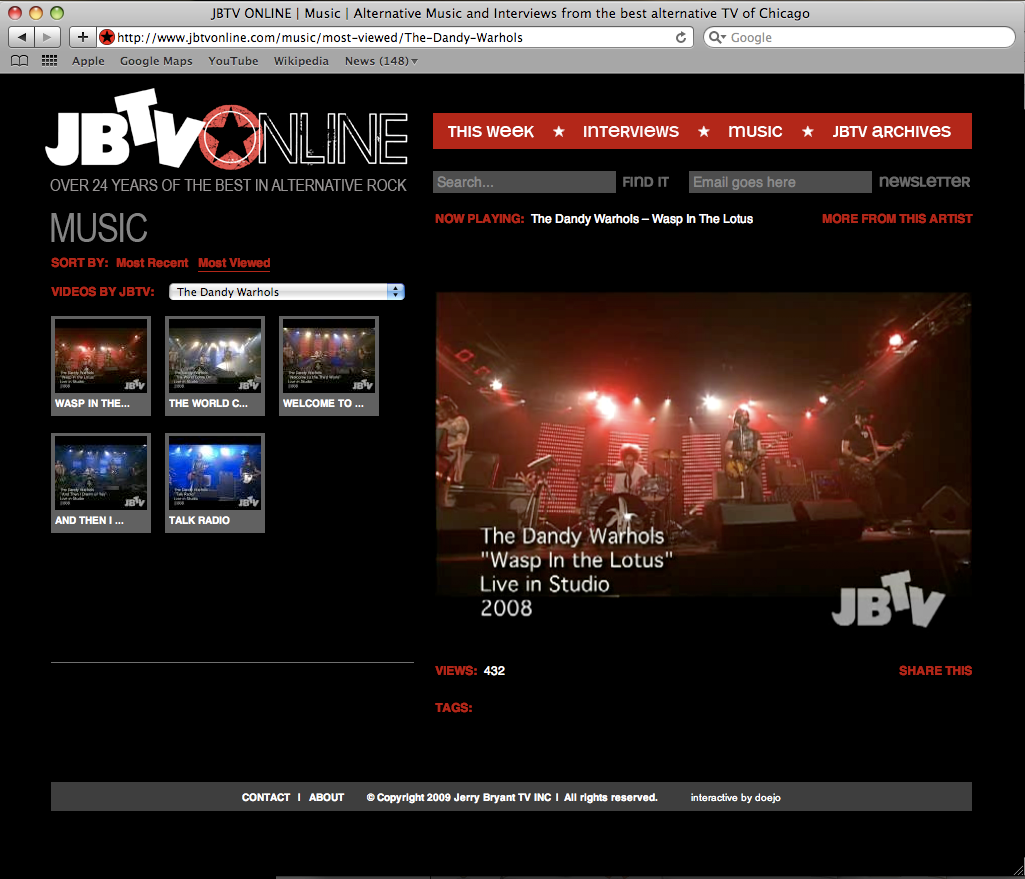Open the JBTV Archives section

[892, 131]
